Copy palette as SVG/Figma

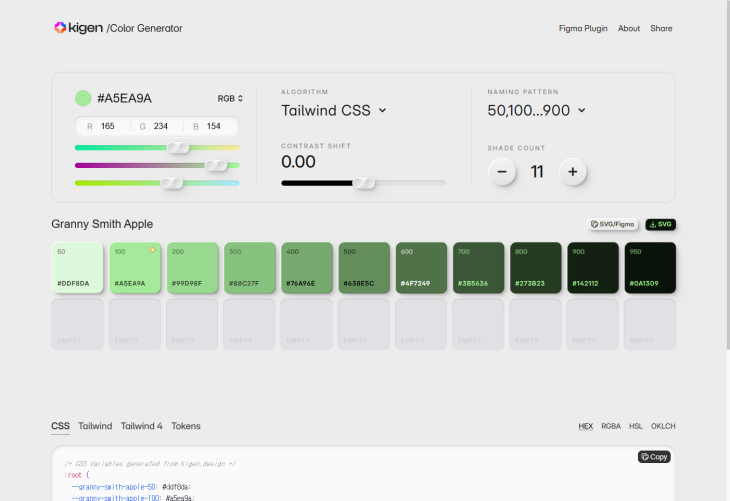tap(613, 225)
